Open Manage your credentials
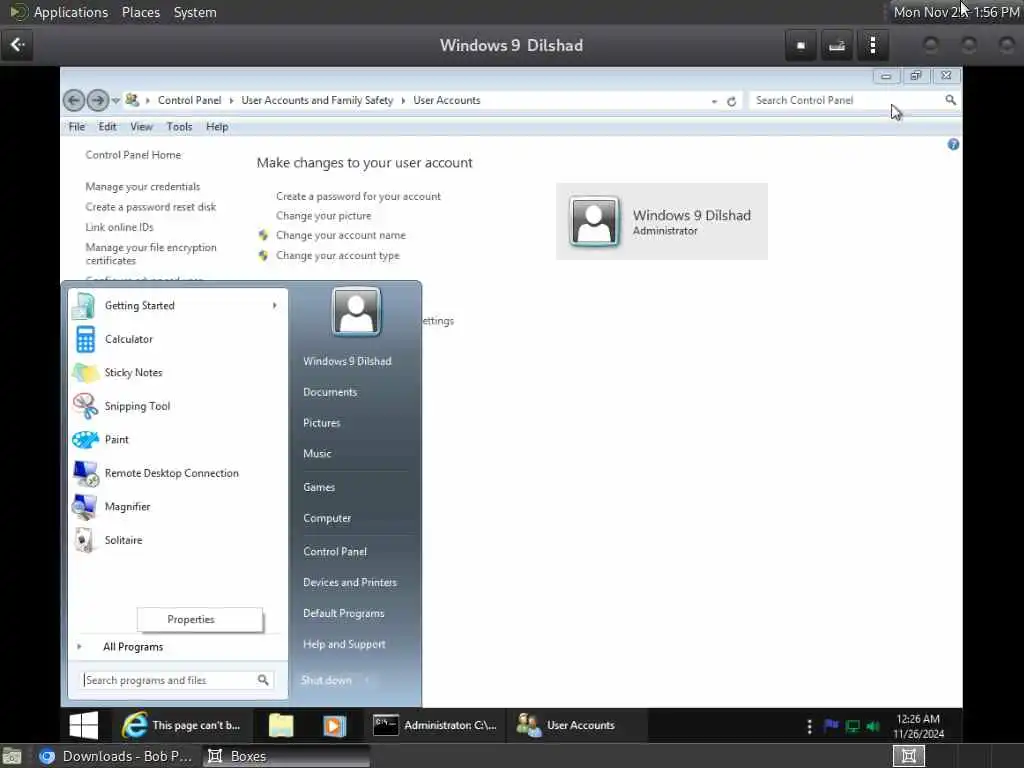Image resolution: width=1024 pixels, height=768 pixels. coord(142,187)
